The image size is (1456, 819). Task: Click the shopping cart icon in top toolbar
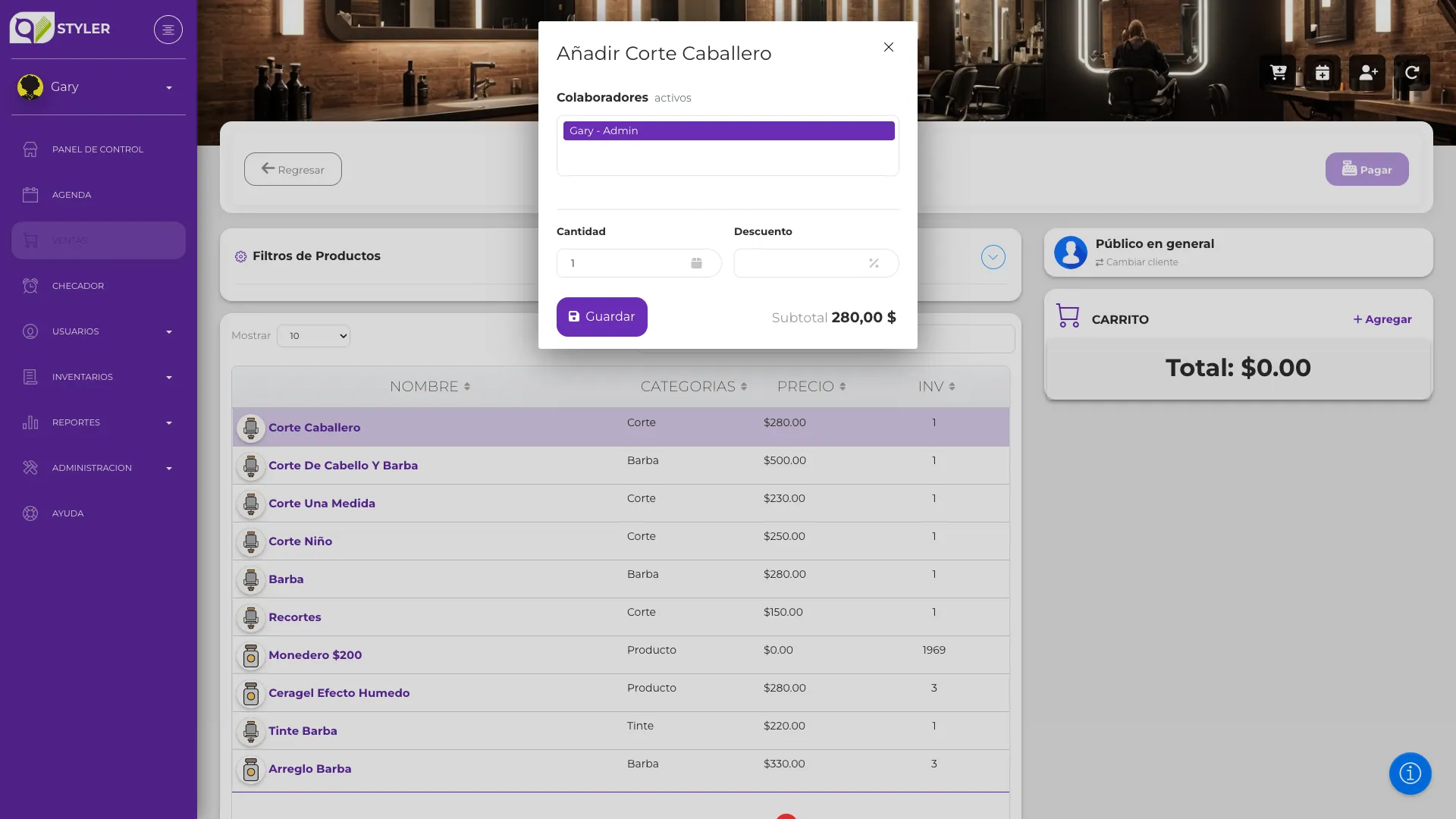(x=1278, y=73)
